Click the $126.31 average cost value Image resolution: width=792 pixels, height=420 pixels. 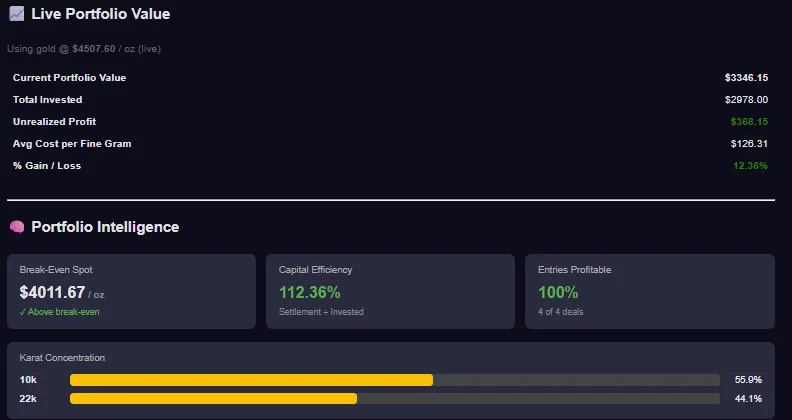749,144
